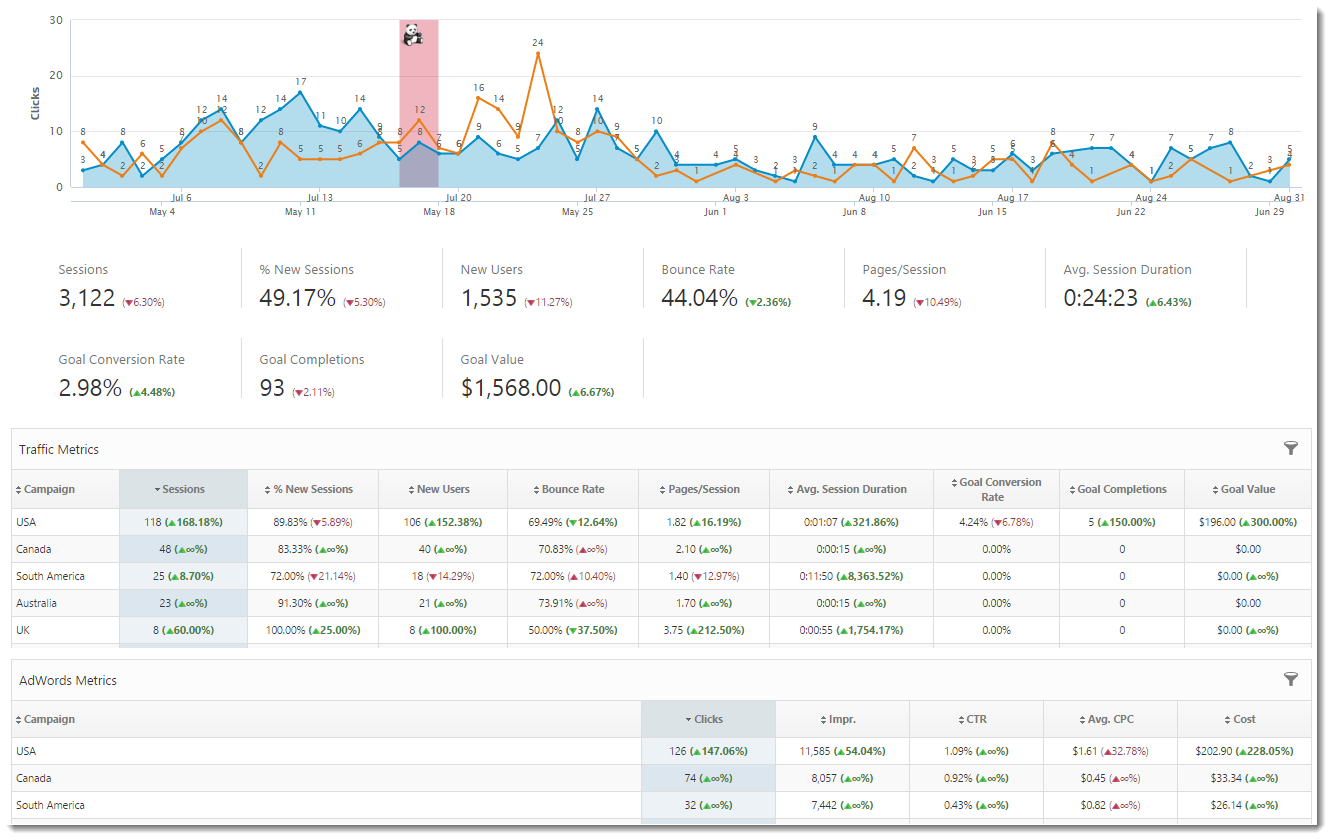1332x840 pixels.
Task: Click the red highlighted Panda update band
Action: click(418, 110)
